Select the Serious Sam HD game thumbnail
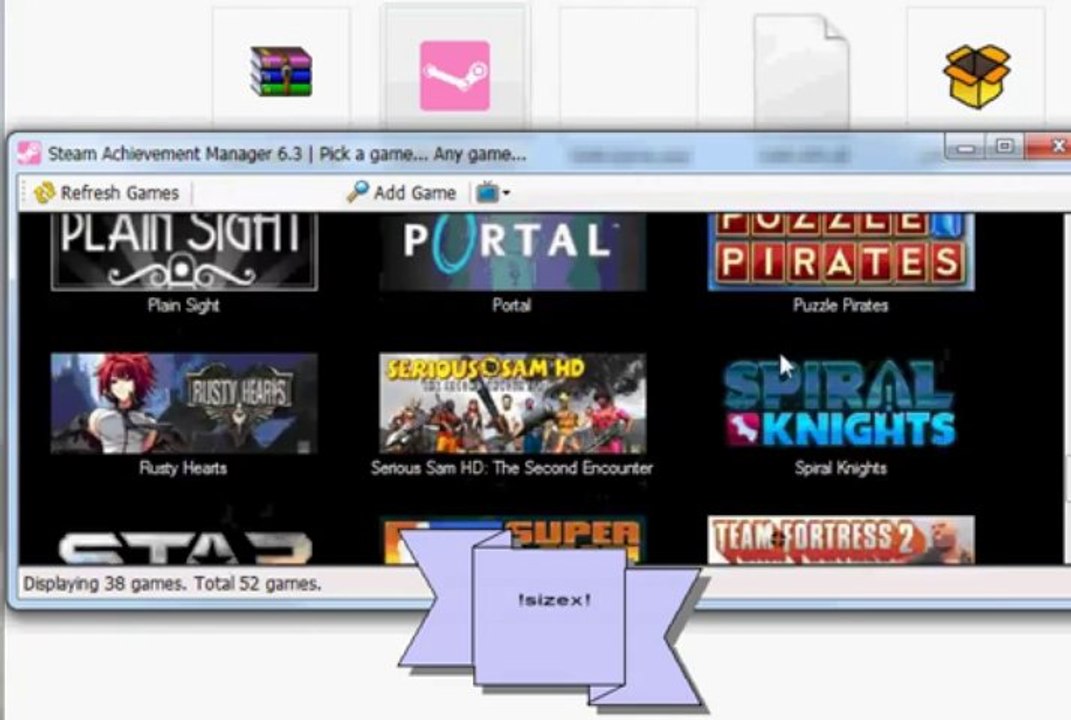The width and height of the screenshot is (1071, 720). pyautogui.click(x=512, y=403)
